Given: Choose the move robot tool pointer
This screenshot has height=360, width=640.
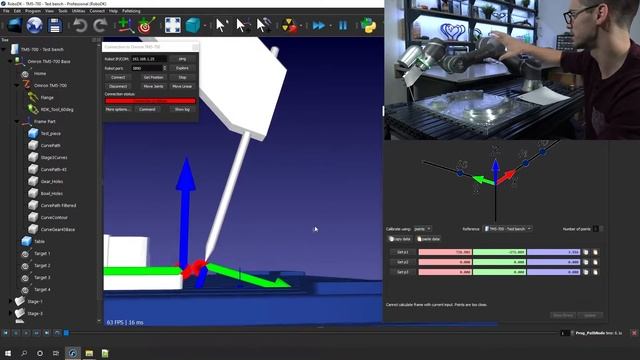Looking at the screenshot, I should tap(264, 26).
